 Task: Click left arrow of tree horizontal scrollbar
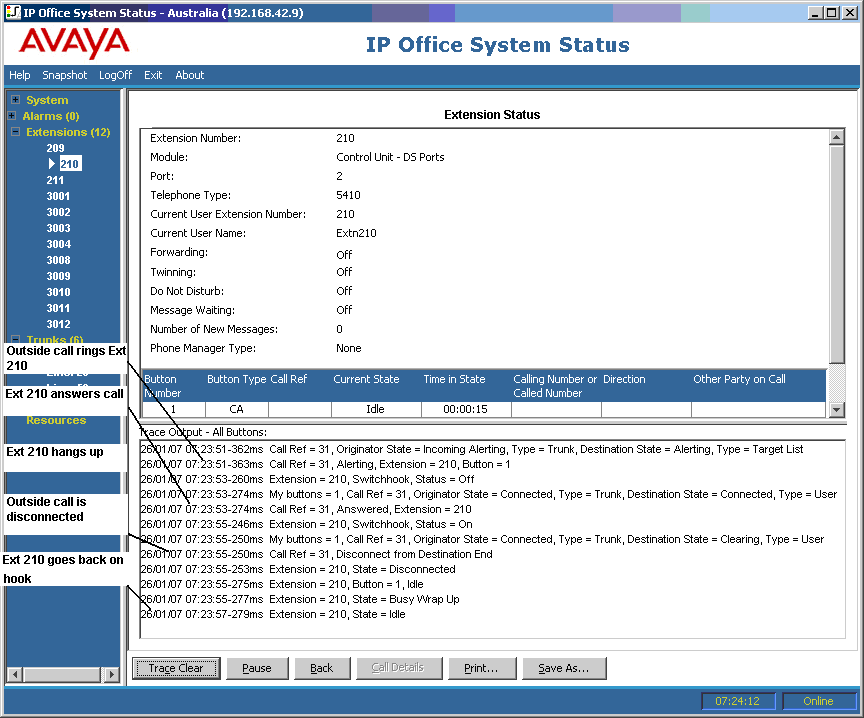(15, 674)
